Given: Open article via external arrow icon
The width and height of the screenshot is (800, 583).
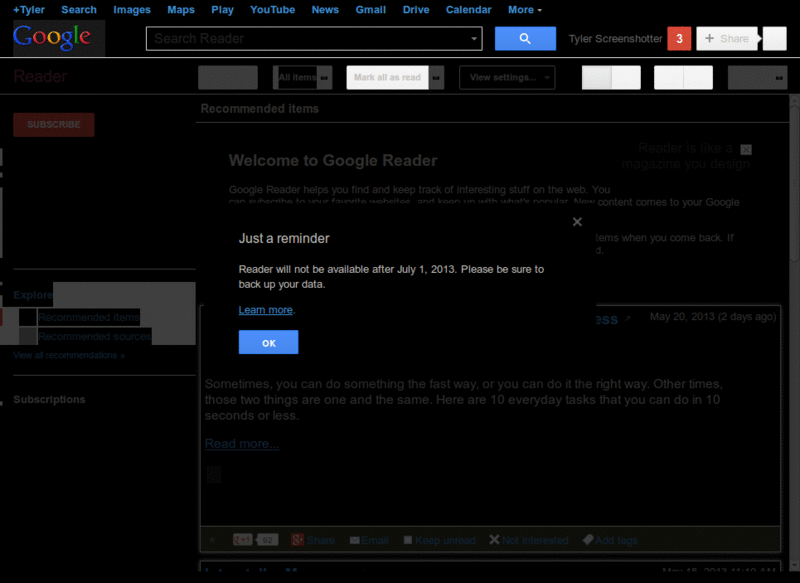Looking at the screenshot, I should pos(628,319).
